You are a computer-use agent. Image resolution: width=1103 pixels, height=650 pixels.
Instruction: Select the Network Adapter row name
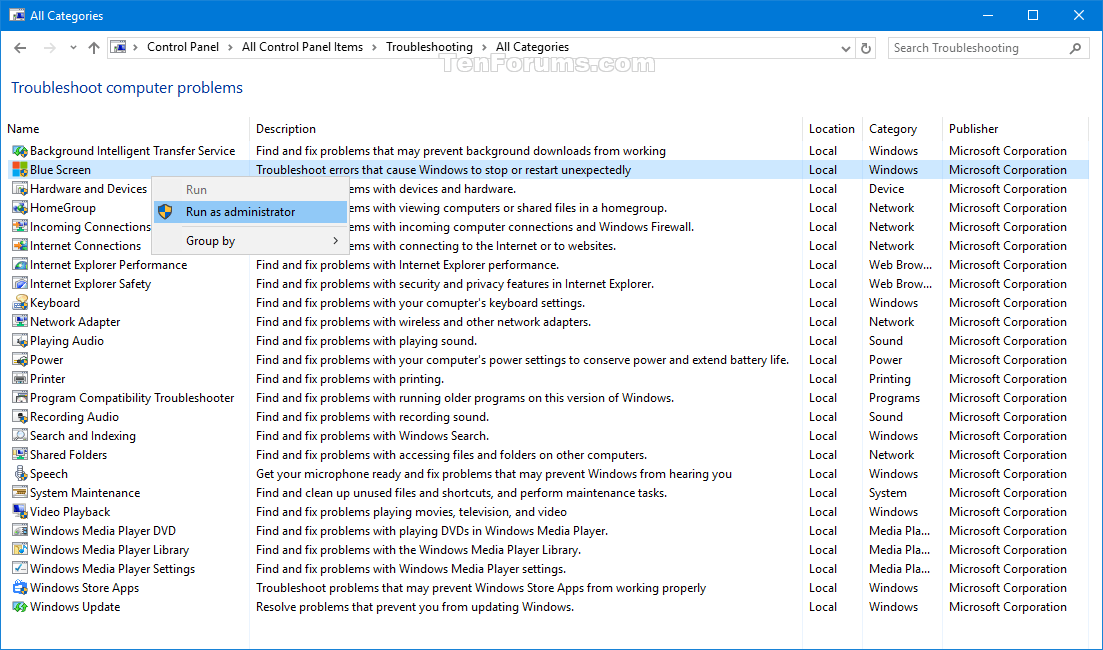[x=75, y=321]
